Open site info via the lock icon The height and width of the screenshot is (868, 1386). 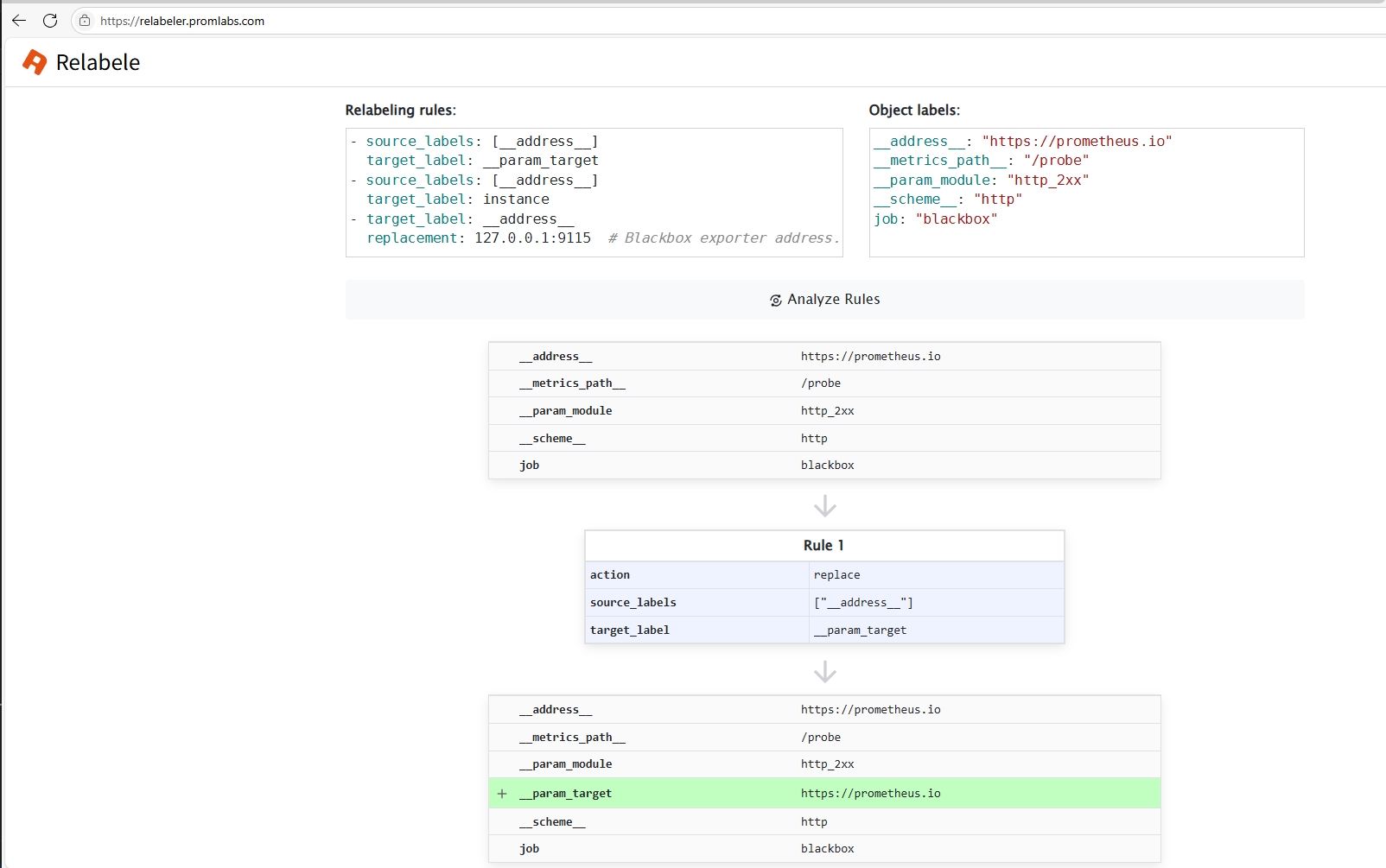[x=85, y=21]
